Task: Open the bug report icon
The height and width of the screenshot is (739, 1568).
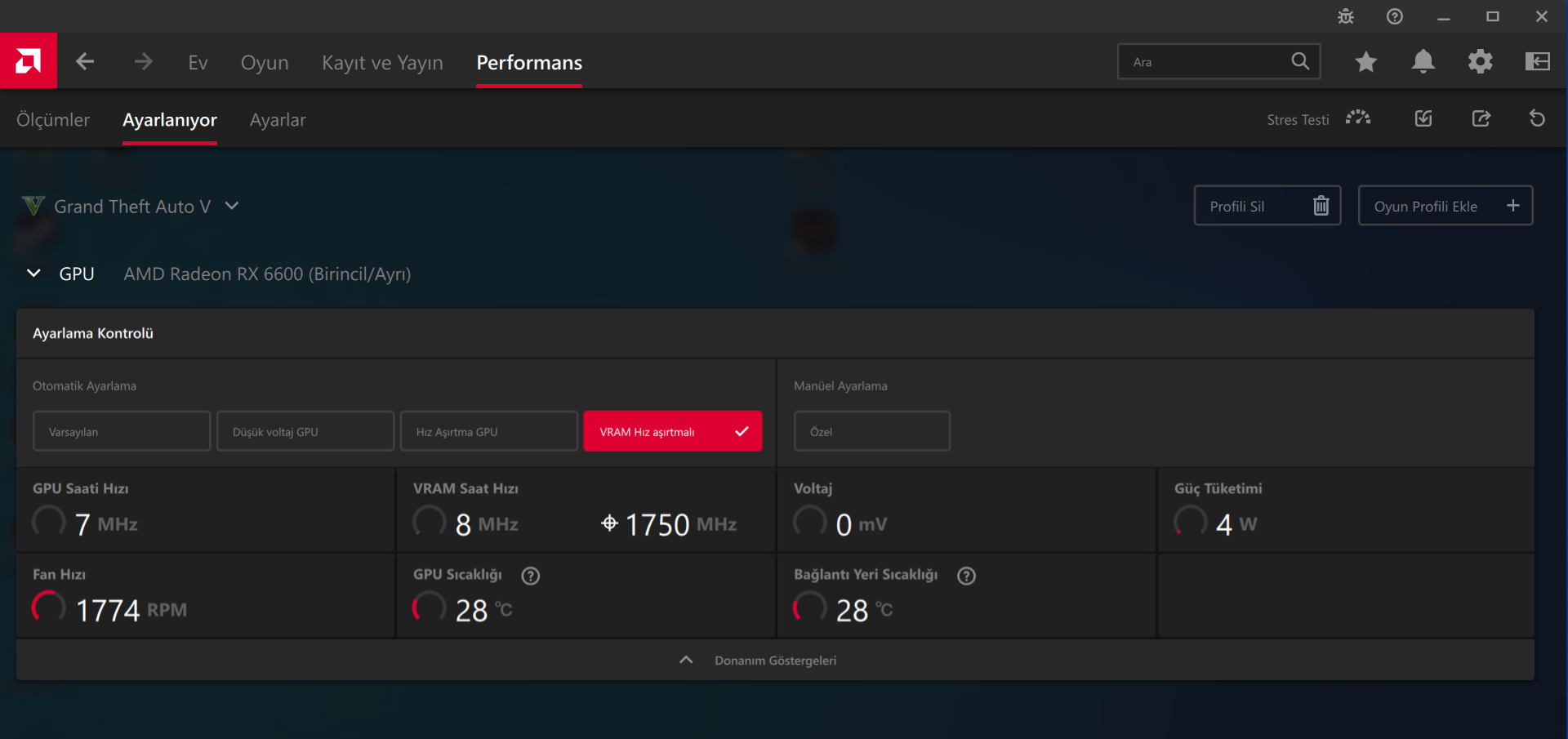Action: pos(1346,16)
